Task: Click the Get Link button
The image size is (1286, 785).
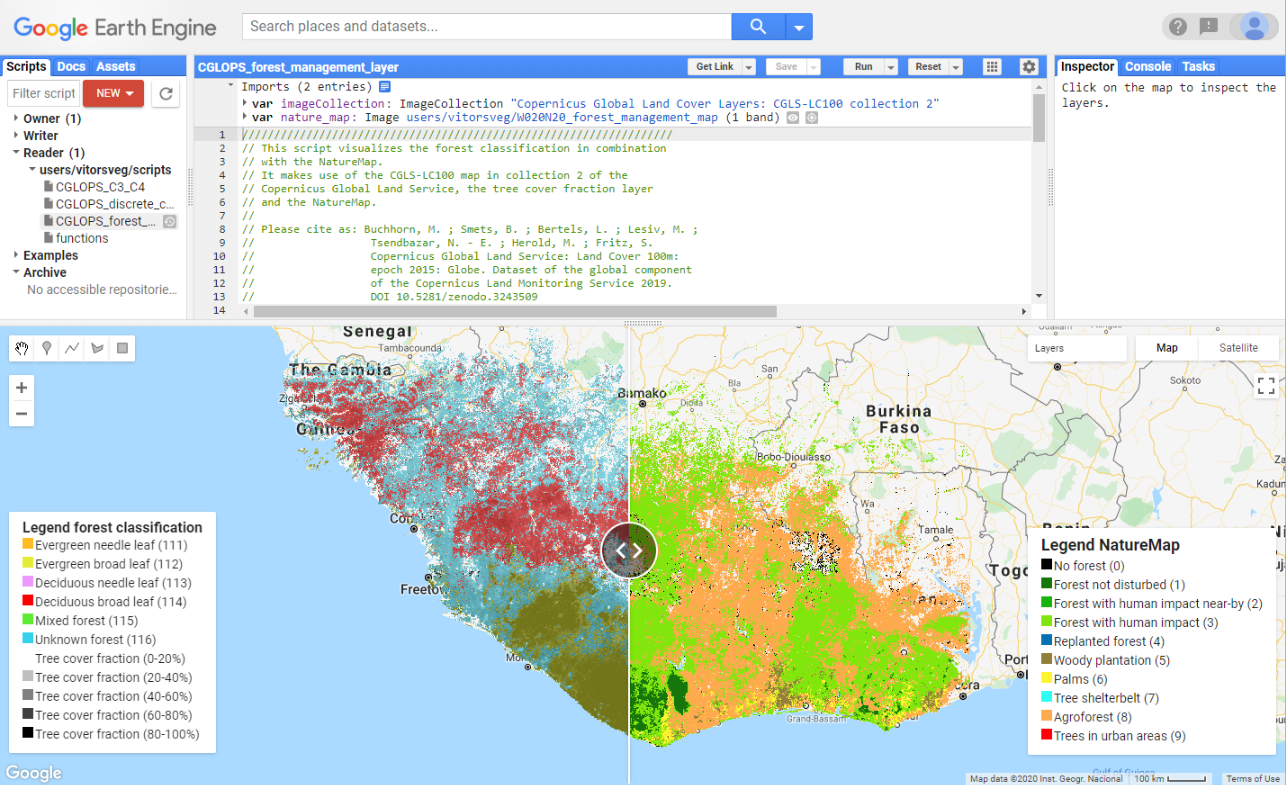Action: click(x=714, y=67)
